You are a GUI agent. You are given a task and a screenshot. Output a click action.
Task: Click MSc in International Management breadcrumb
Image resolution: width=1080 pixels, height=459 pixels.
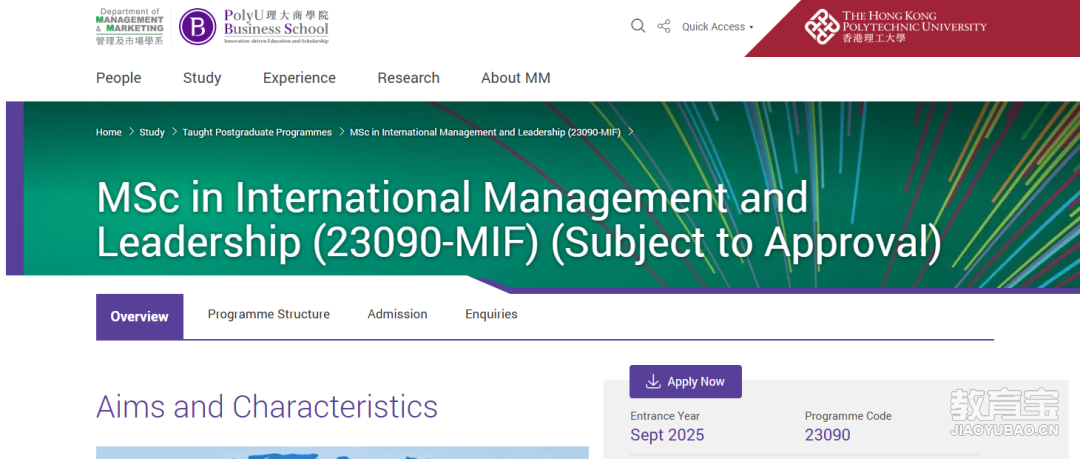click(486, 132)
